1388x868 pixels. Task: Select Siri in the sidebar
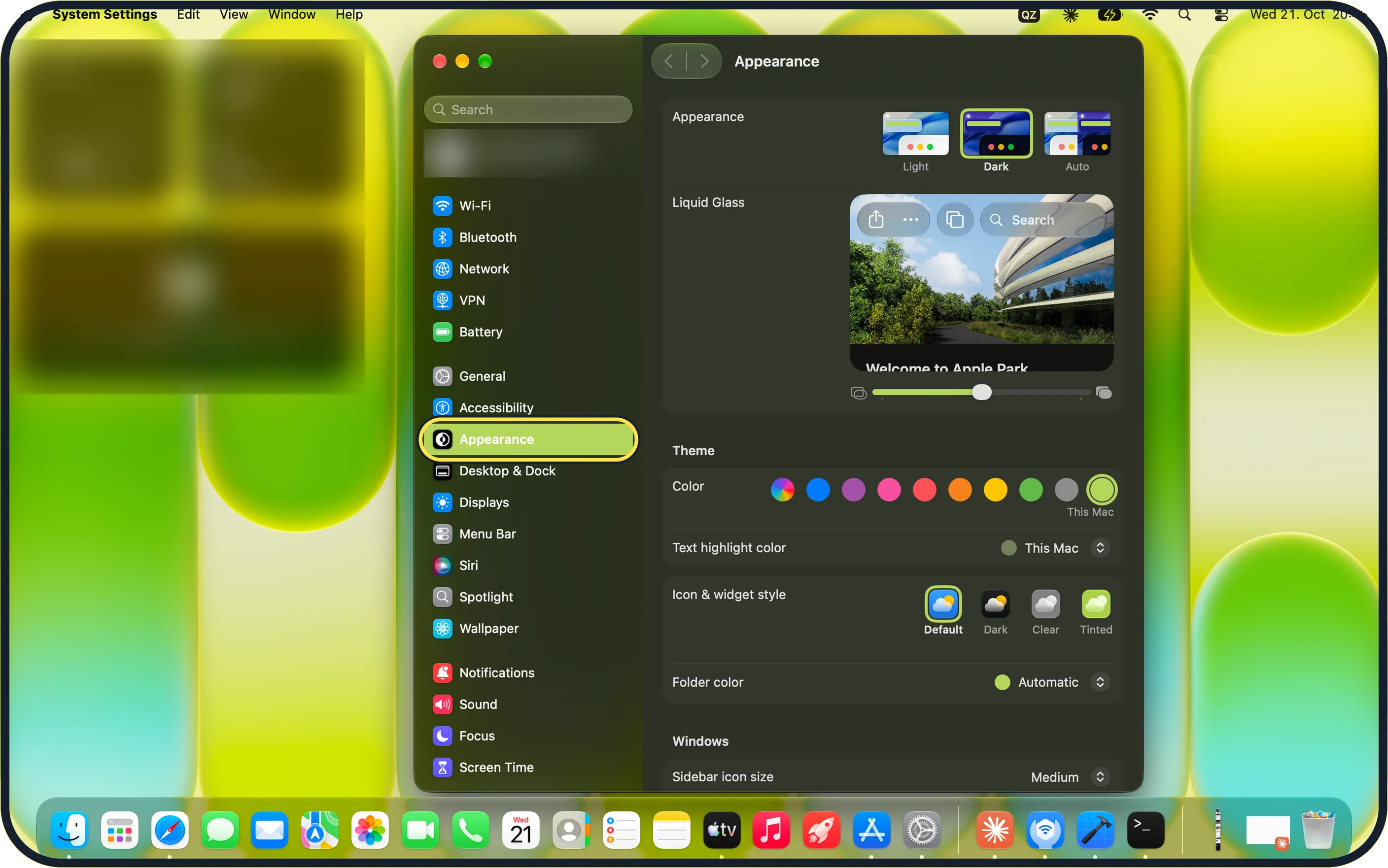(x=527, y=566)
